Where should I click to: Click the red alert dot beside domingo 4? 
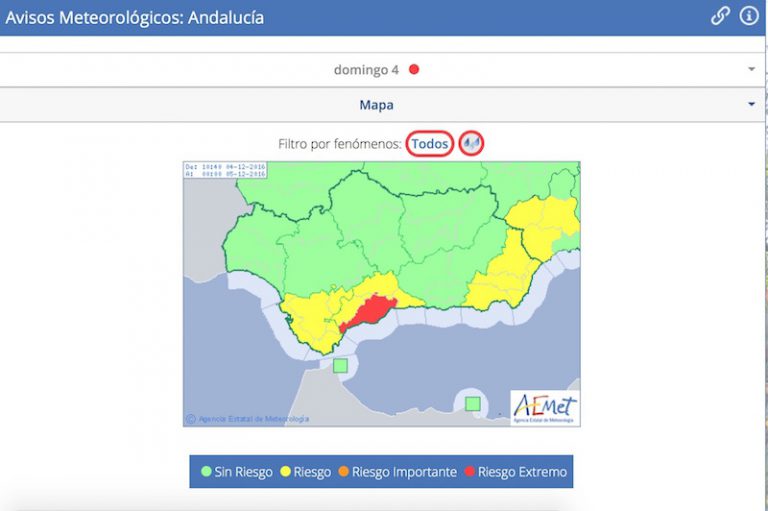[414, 70]
